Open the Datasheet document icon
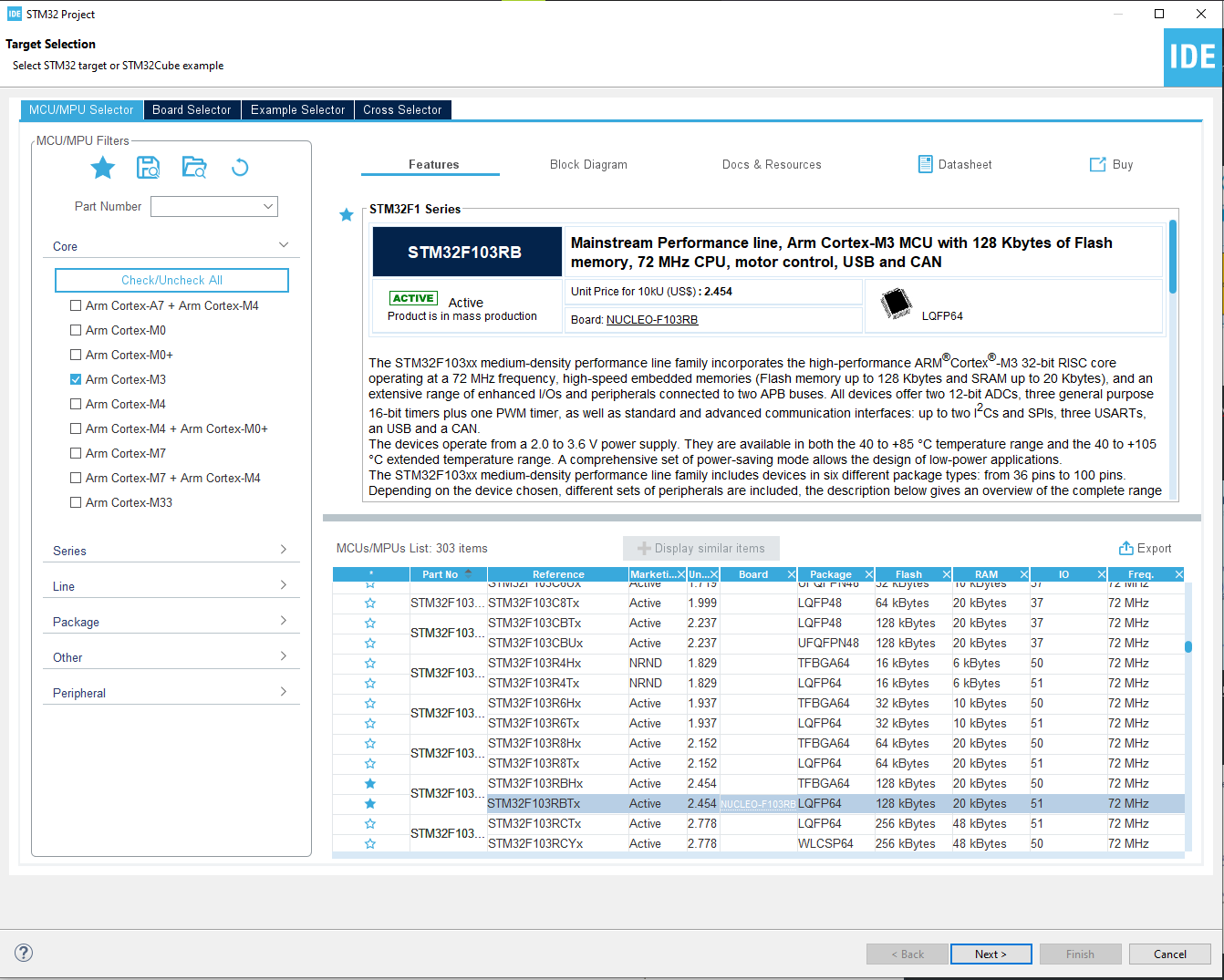Viewport: 1224px width, 980px height. click(x=926, y=164)
